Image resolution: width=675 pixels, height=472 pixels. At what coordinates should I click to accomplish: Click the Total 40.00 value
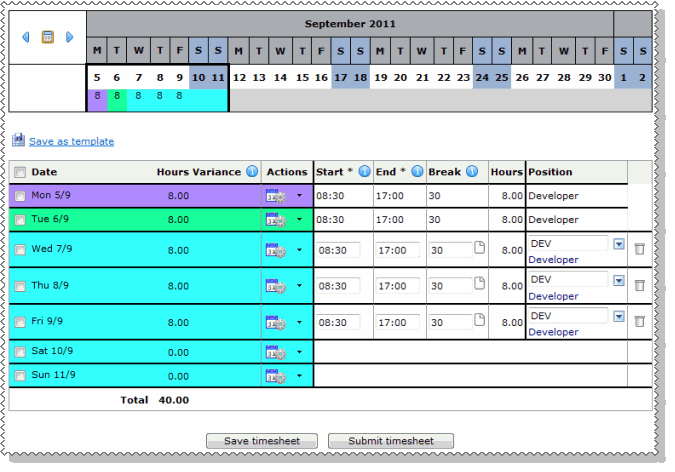coord(173,400)
